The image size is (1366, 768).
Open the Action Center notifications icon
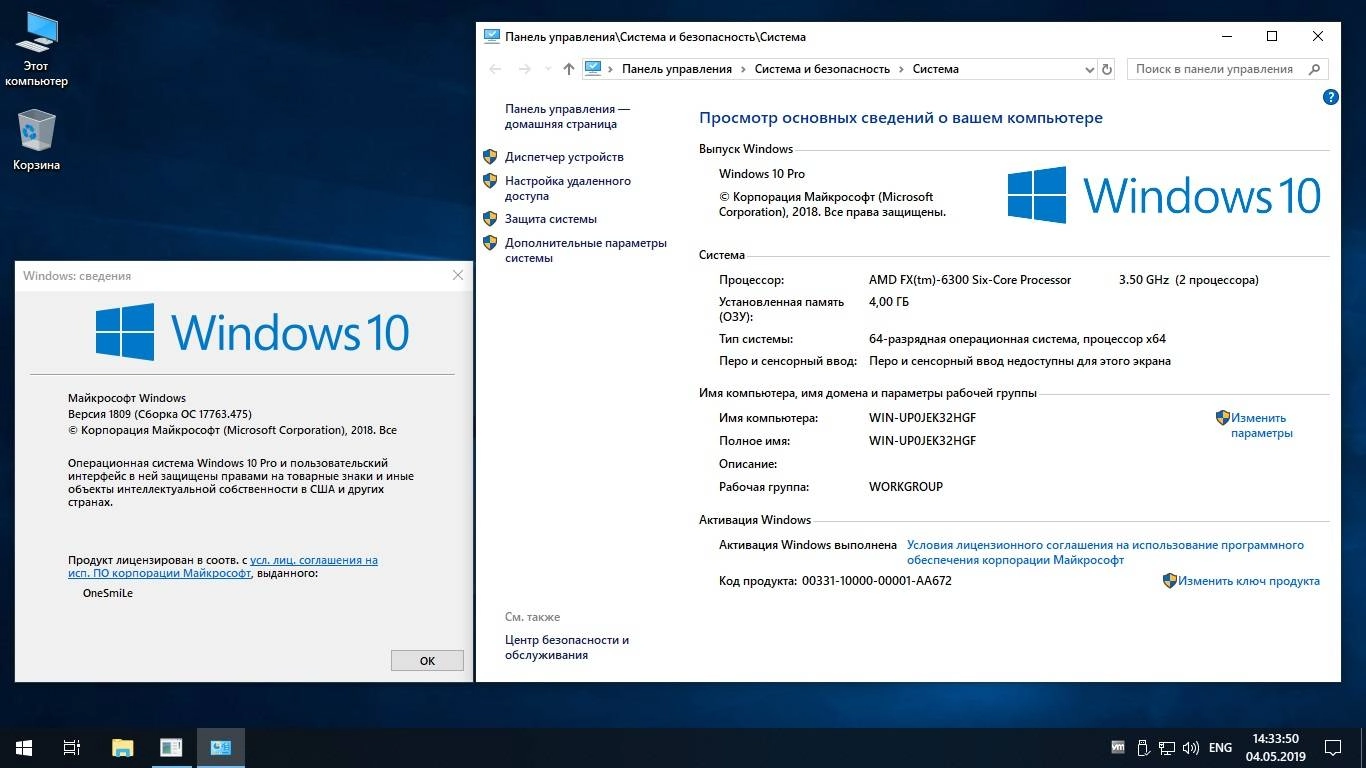1333,747
